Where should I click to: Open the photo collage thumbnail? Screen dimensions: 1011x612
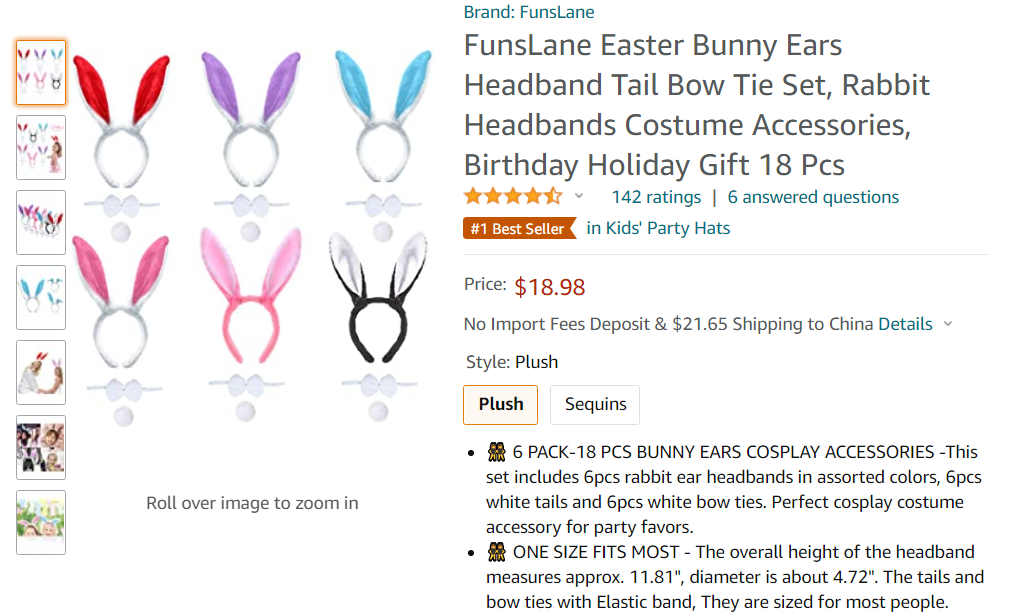point(41,447)
